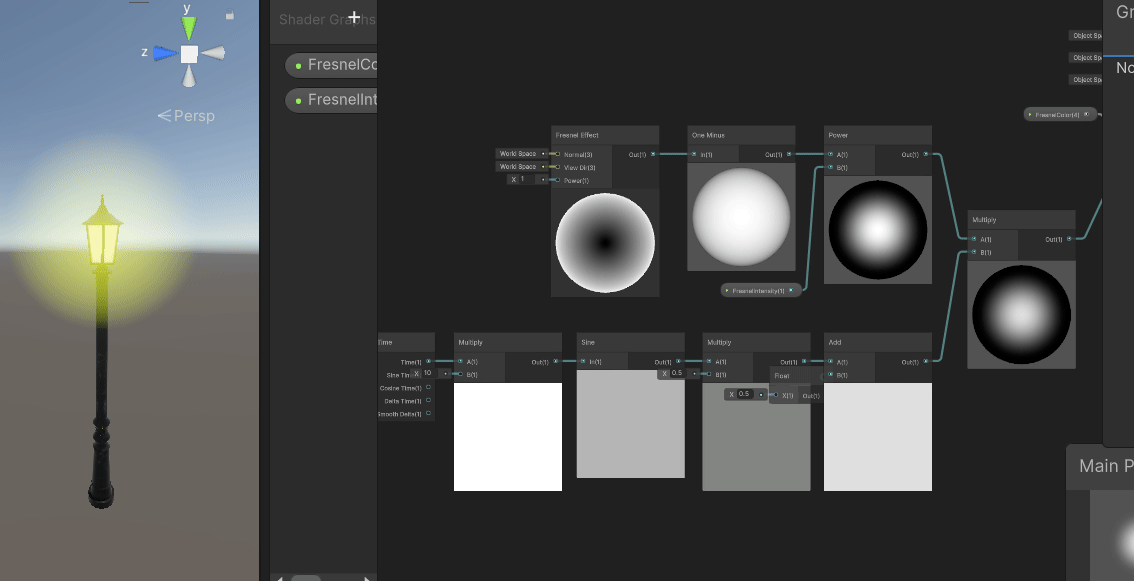
Task: Click the center cube of the scene gizmo
Action: (x=189, y=54)
